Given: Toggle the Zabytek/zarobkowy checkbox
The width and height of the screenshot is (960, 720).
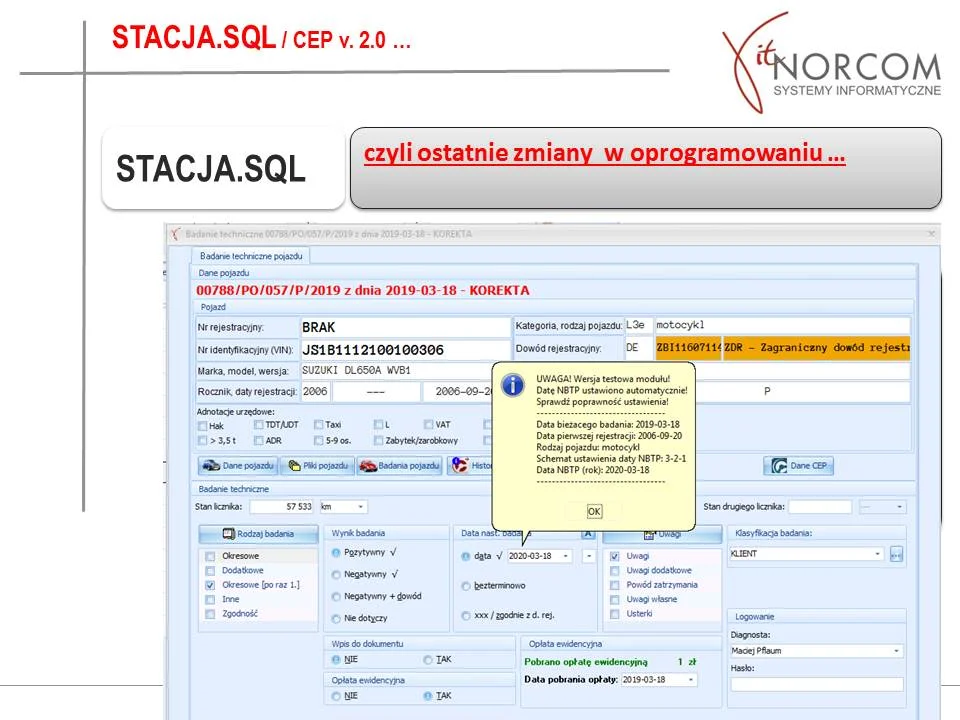Looking at the screenshot, I should (378, 441).
